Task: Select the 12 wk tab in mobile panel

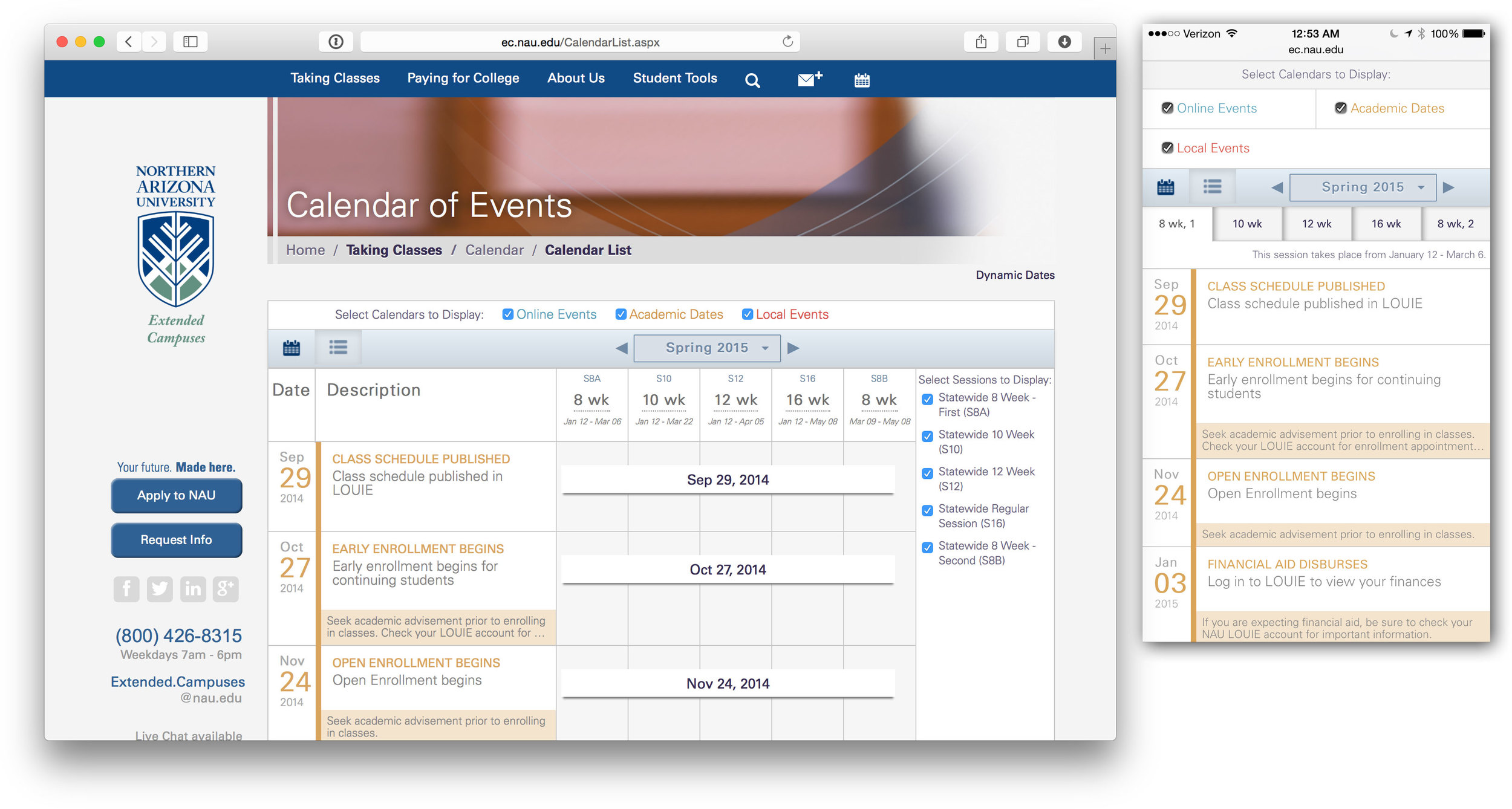Action: [1317, 224]
